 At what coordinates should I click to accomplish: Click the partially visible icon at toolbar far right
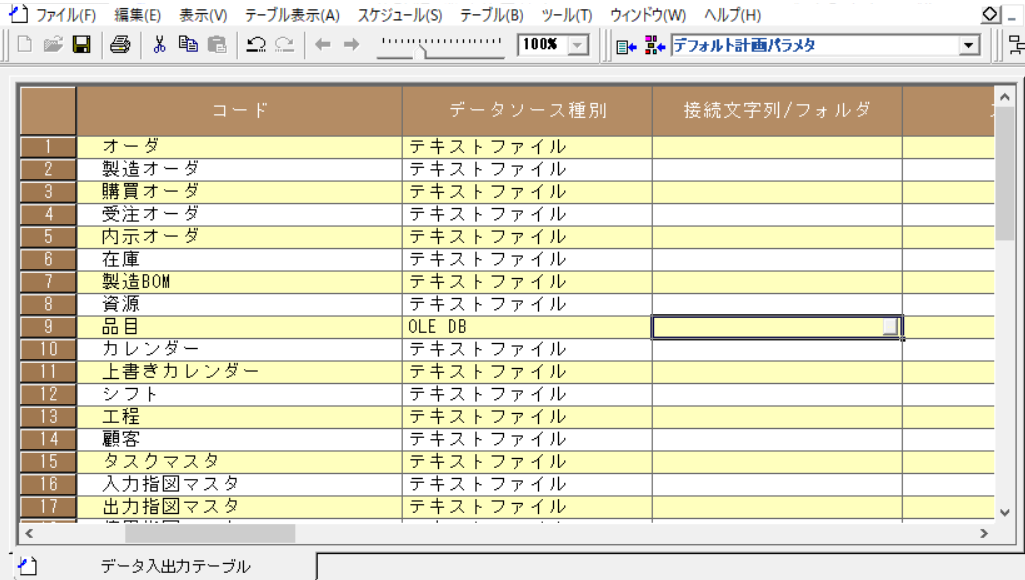1017,45
